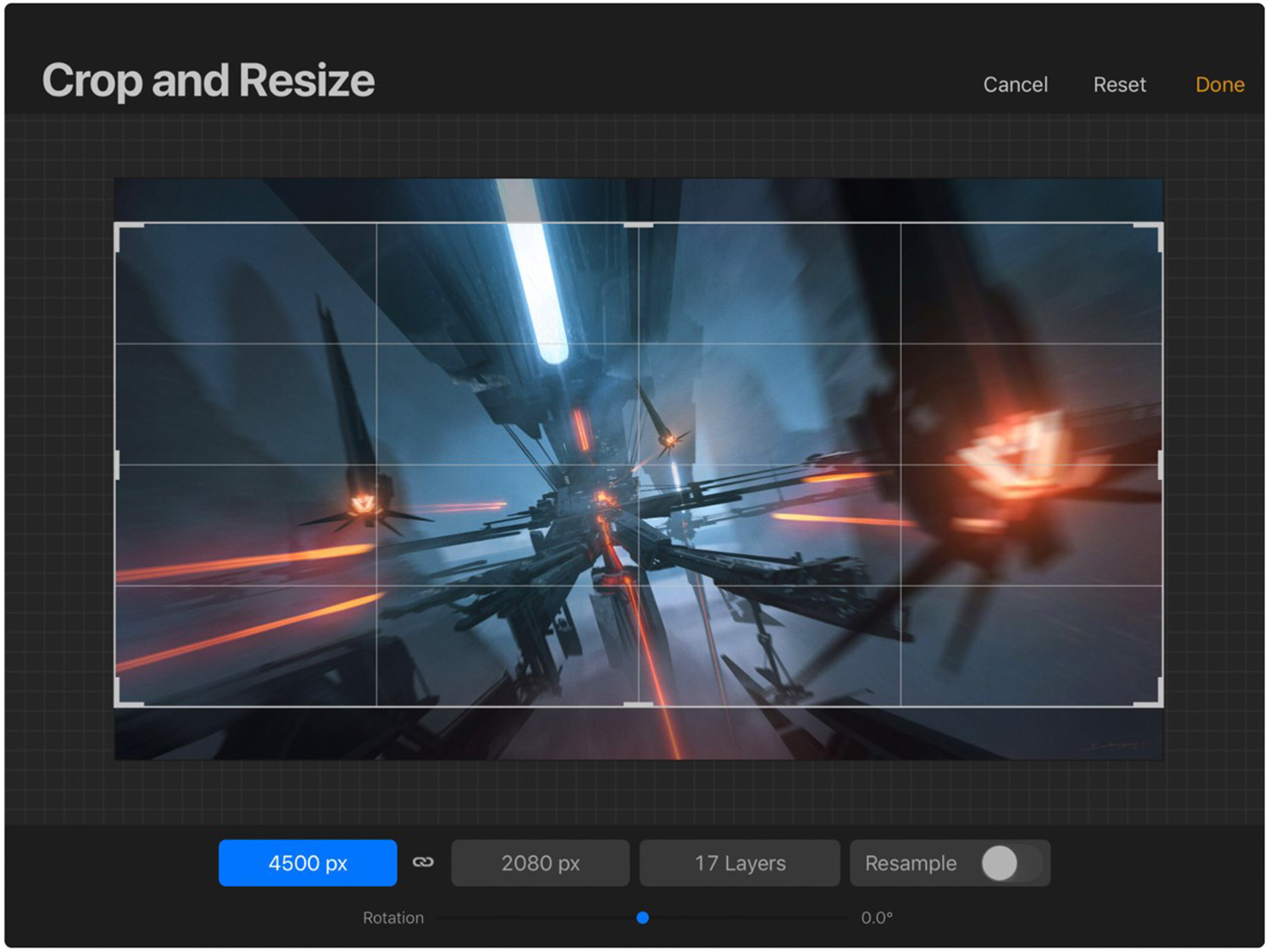Tap Cancel to discard crop changes
This screenshot has height=952, width=1270.
[1015, 84]
